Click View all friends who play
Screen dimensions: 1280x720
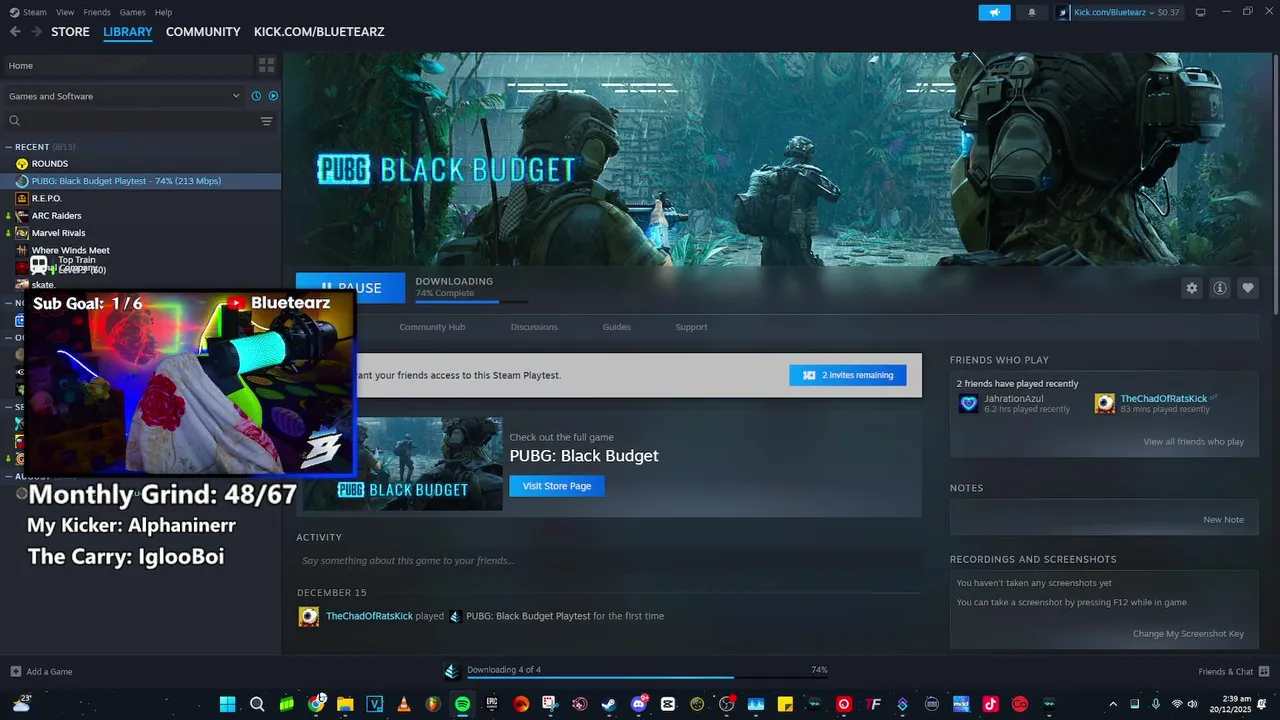click(x=1194, y=442)
